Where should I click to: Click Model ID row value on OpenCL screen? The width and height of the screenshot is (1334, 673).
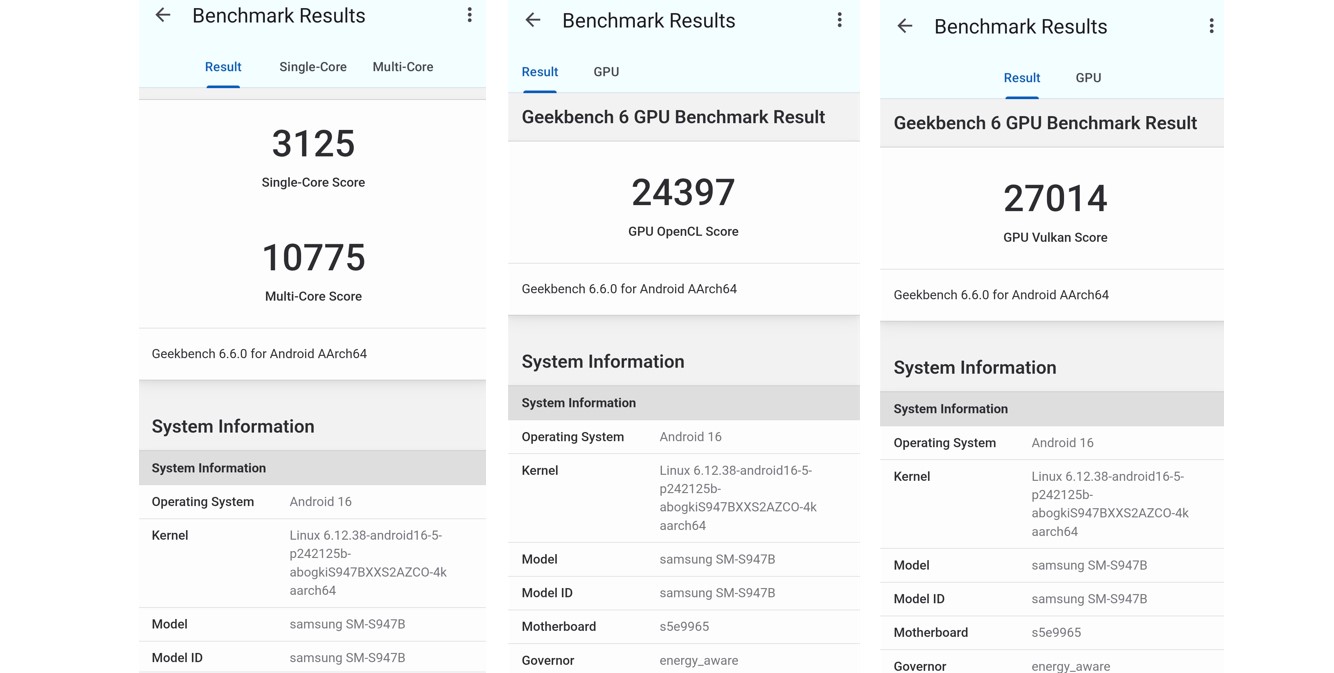[x=717, y=593]
